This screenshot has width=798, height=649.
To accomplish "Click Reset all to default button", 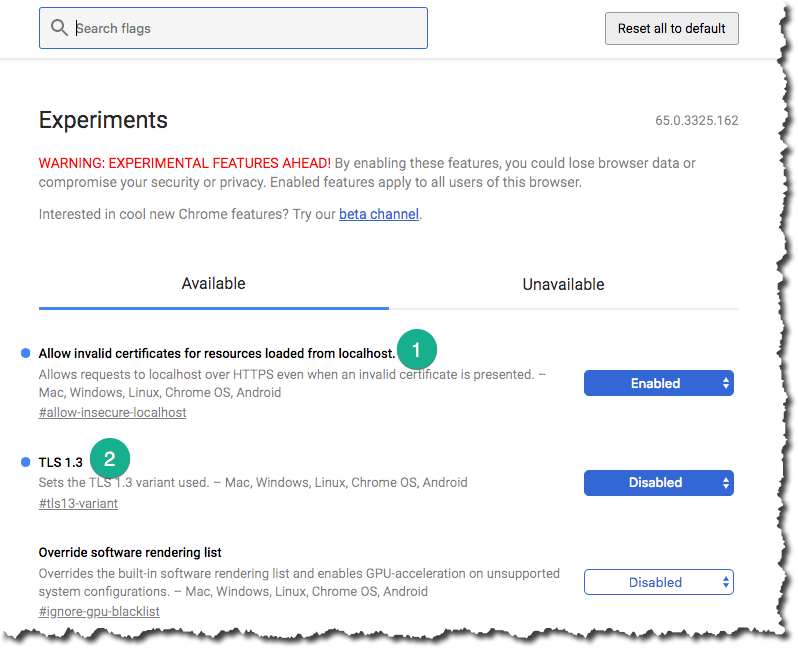I will tap(672, 29).
